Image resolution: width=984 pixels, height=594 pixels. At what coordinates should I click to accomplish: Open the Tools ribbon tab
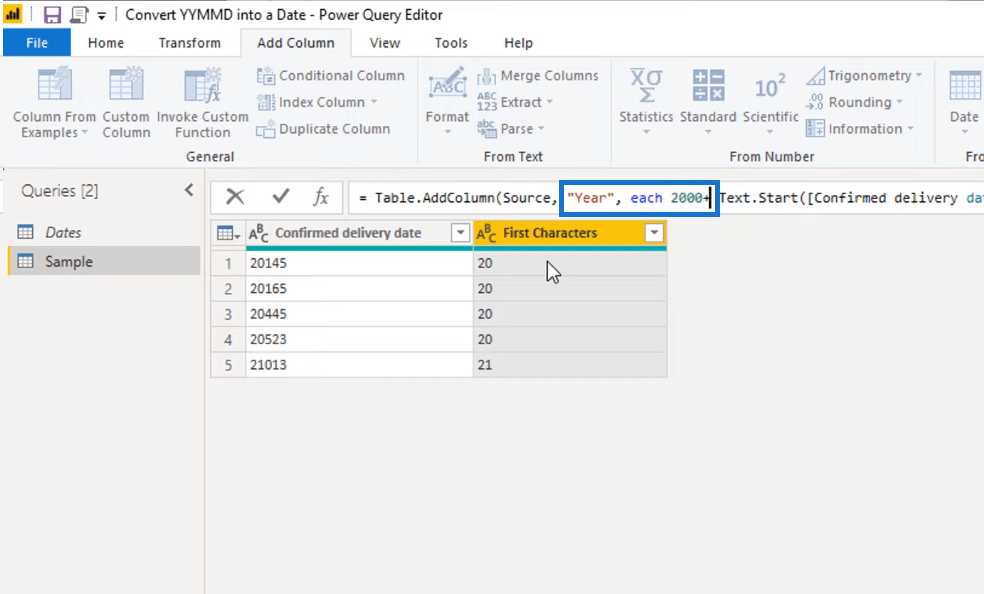451,43
